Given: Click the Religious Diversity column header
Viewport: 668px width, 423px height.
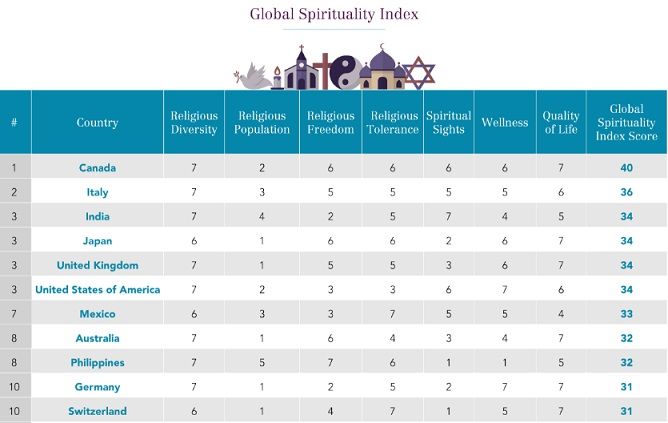Looking at the screenshot, I should pos(194,122).
